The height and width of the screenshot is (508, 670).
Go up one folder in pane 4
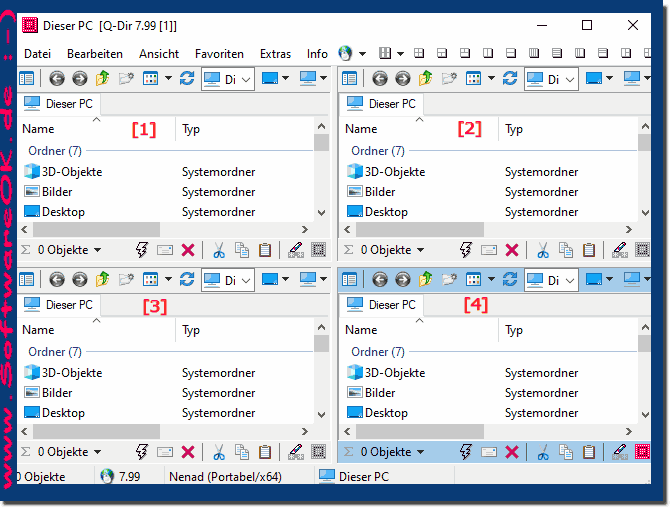[426, 280]
